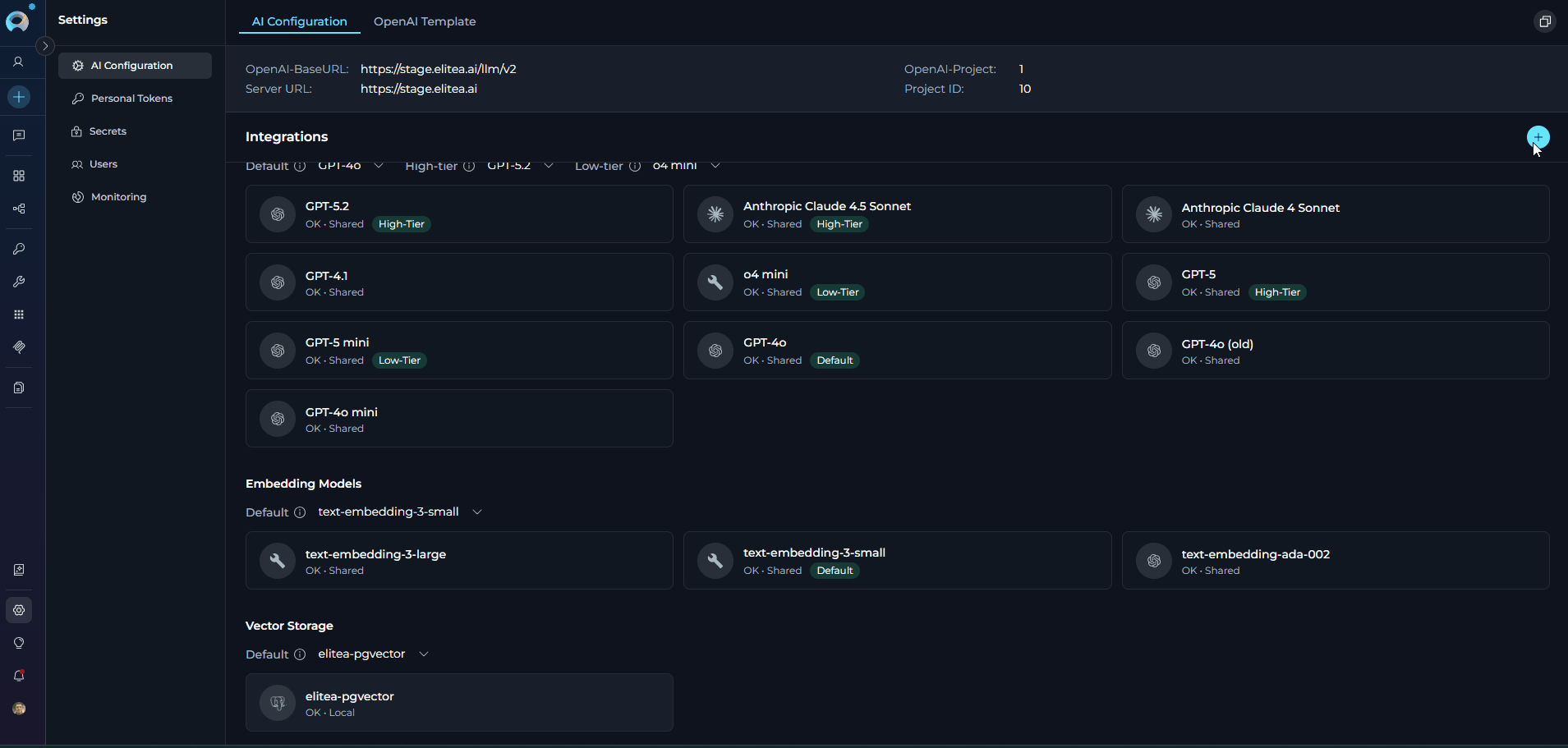The height and width of the screenshot is (748, 1568).
Task: Click the Low-Tier badge on GPT-5 mini card
Action: (x=399, y=360)
